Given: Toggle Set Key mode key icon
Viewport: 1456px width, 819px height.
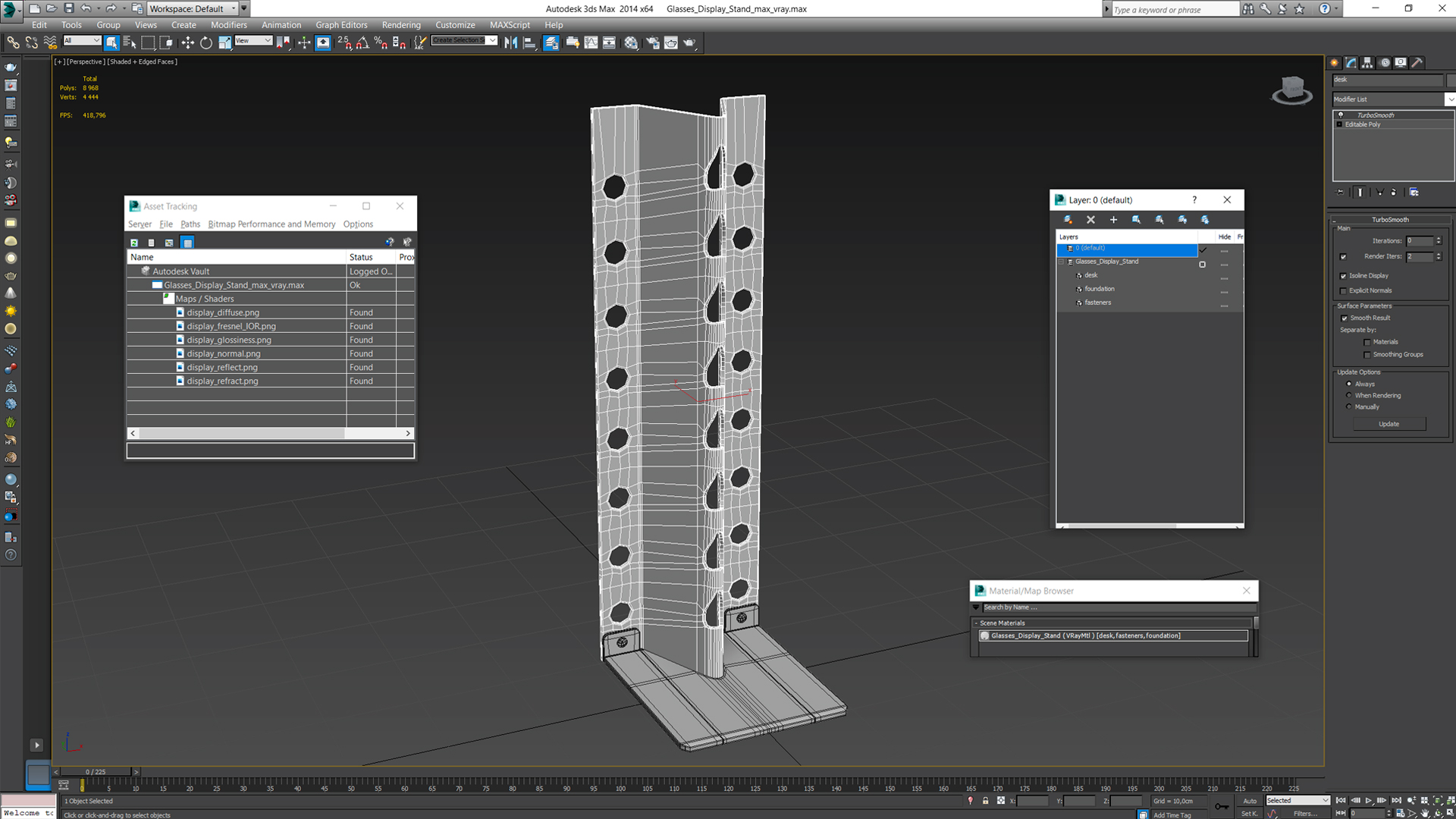Looking at the screenshot, I should point(1222,806).
